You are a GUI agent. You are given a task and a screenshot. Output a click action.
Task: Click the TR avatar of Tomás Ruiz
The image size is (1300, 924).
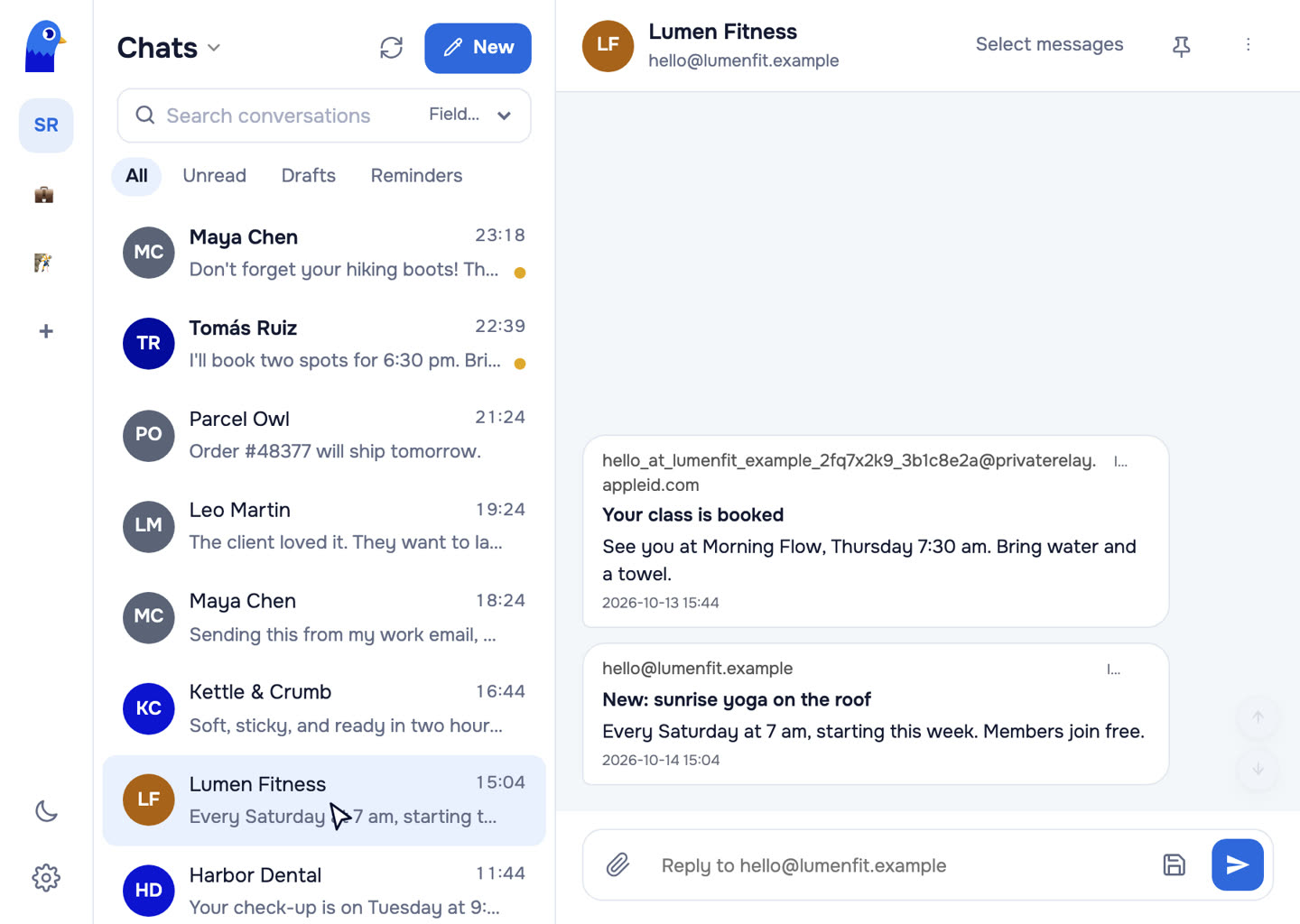coord(149,344)
